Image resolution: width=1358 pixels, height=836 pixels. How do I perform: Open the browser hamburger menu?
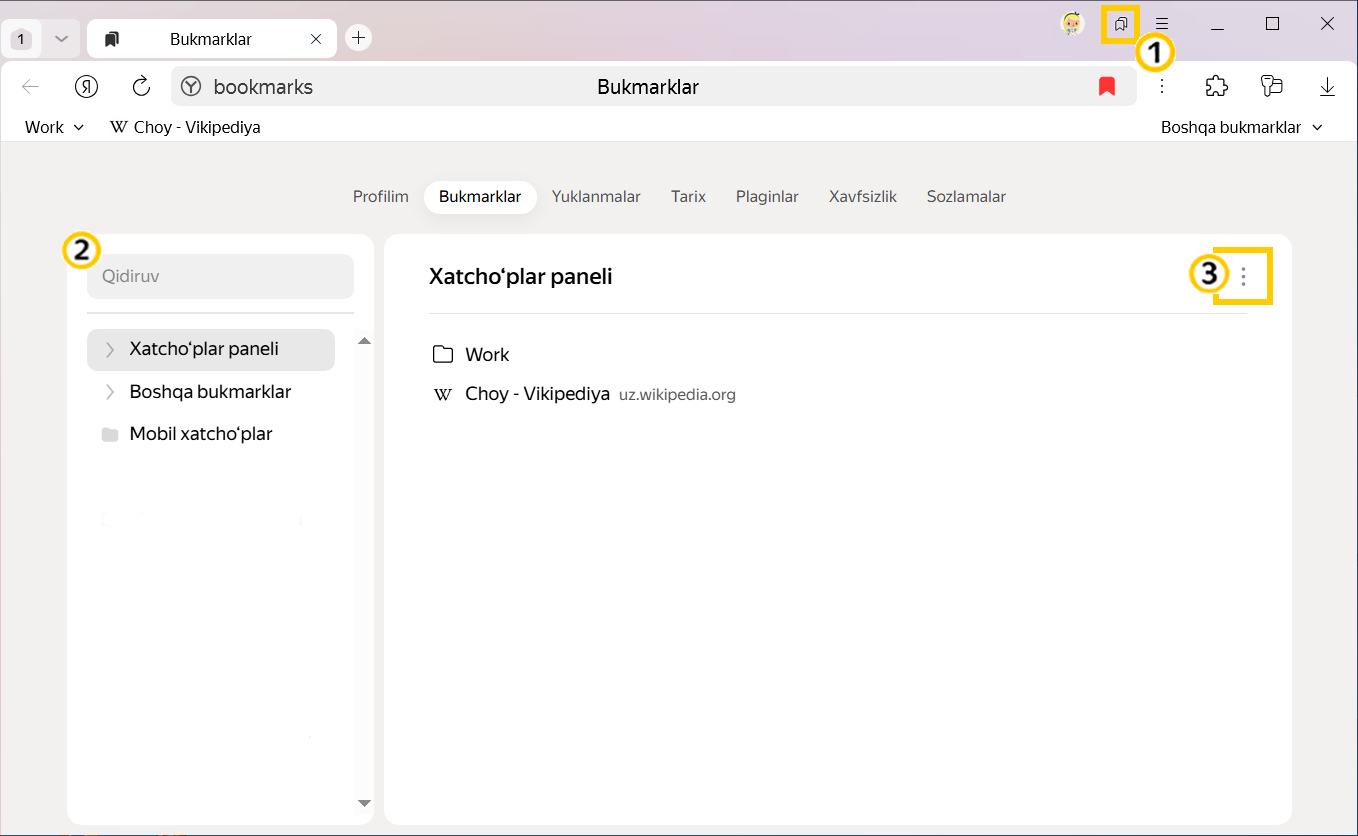(x=1162, y=24)
